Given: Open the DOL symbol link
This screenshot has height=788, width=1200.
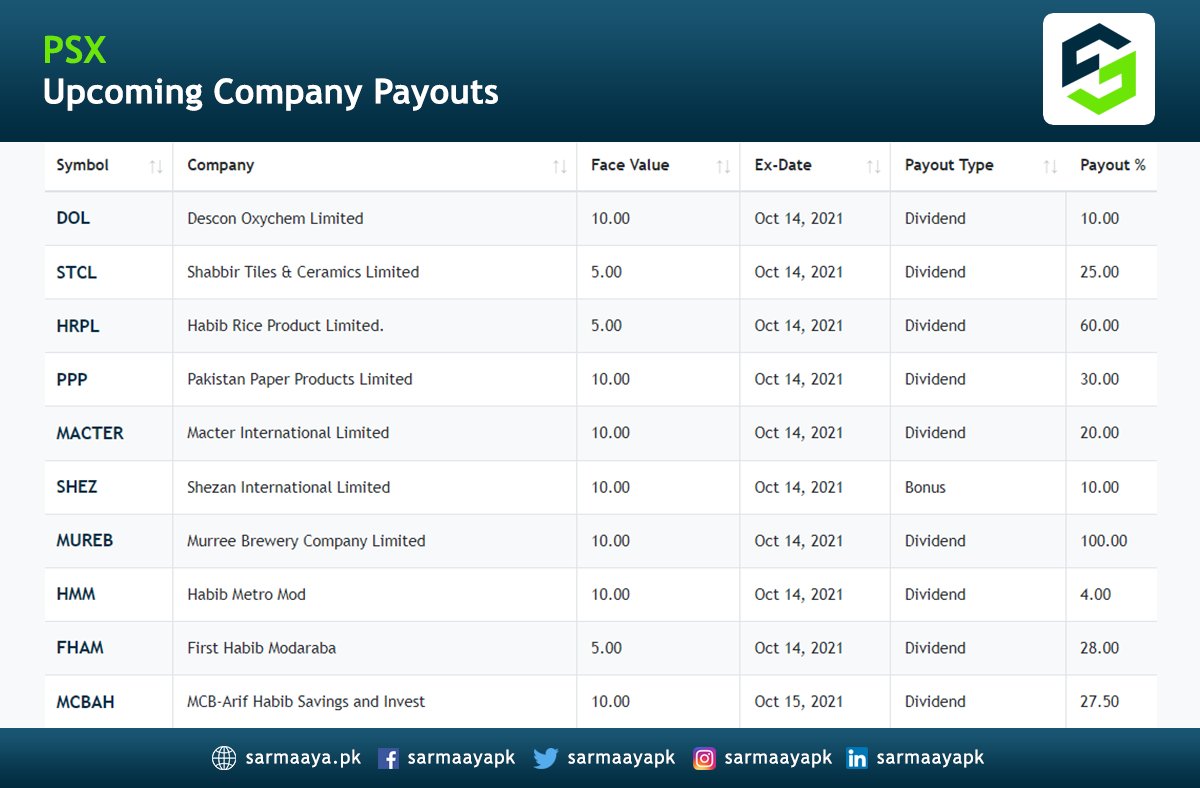Looking at the screenshot, I should click(73, 218).
